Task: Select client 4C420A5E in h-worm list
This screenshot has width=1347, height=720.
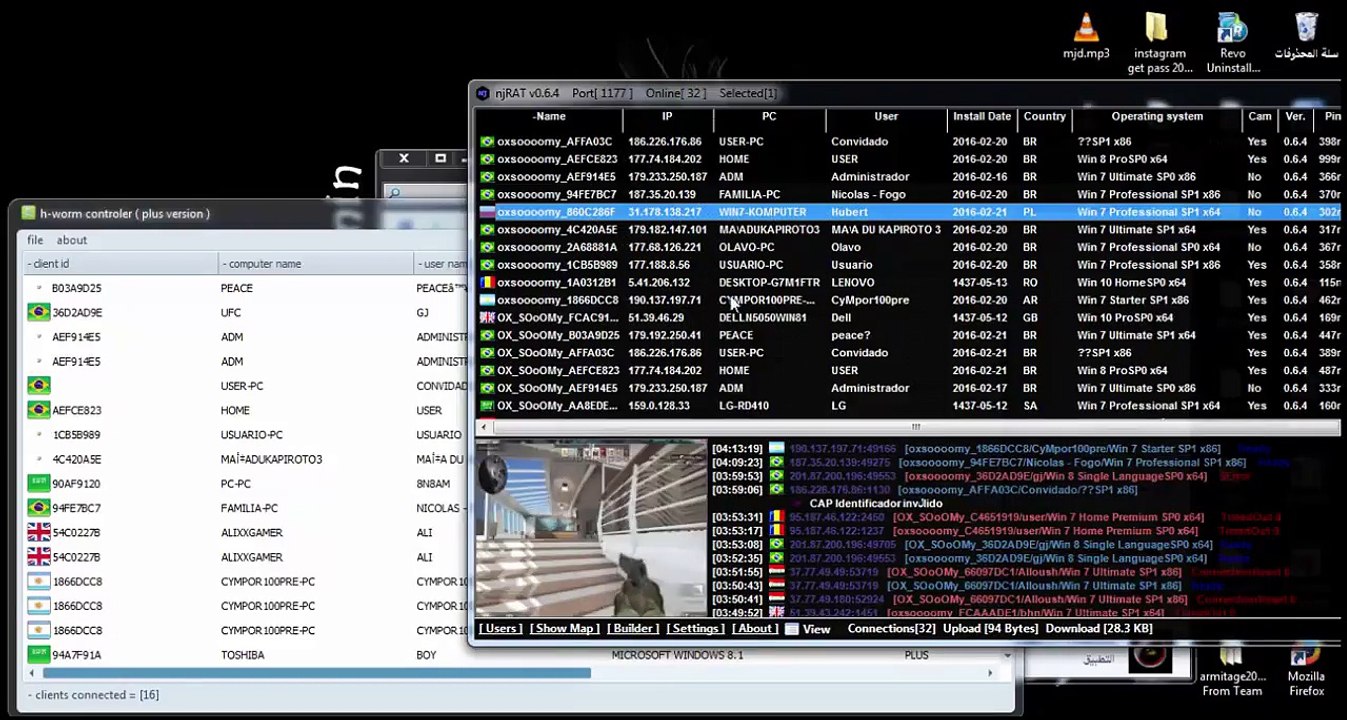Action: point(76,459)
